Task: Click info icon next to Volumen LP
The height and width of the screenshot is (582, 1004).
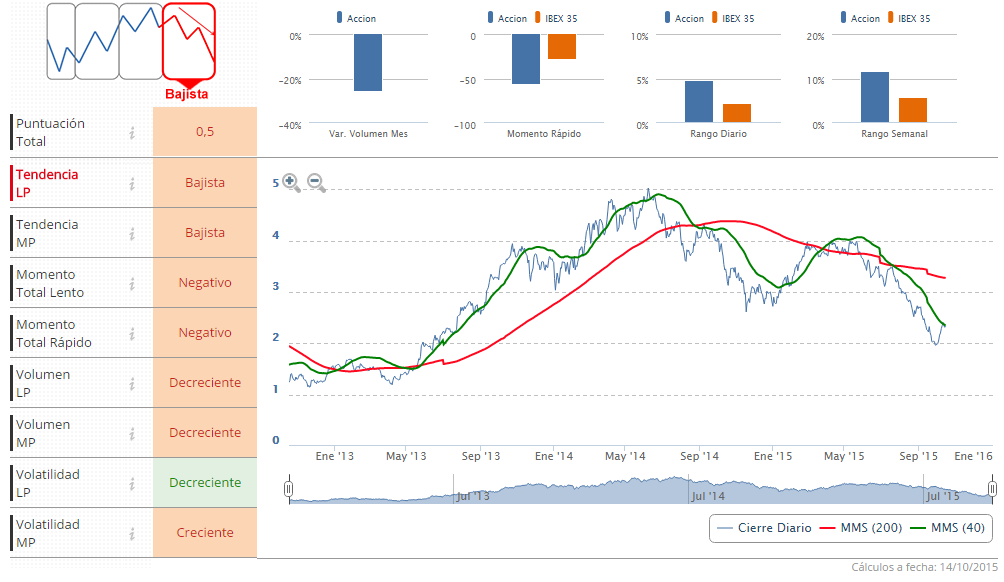Action: tap(132, 383)
